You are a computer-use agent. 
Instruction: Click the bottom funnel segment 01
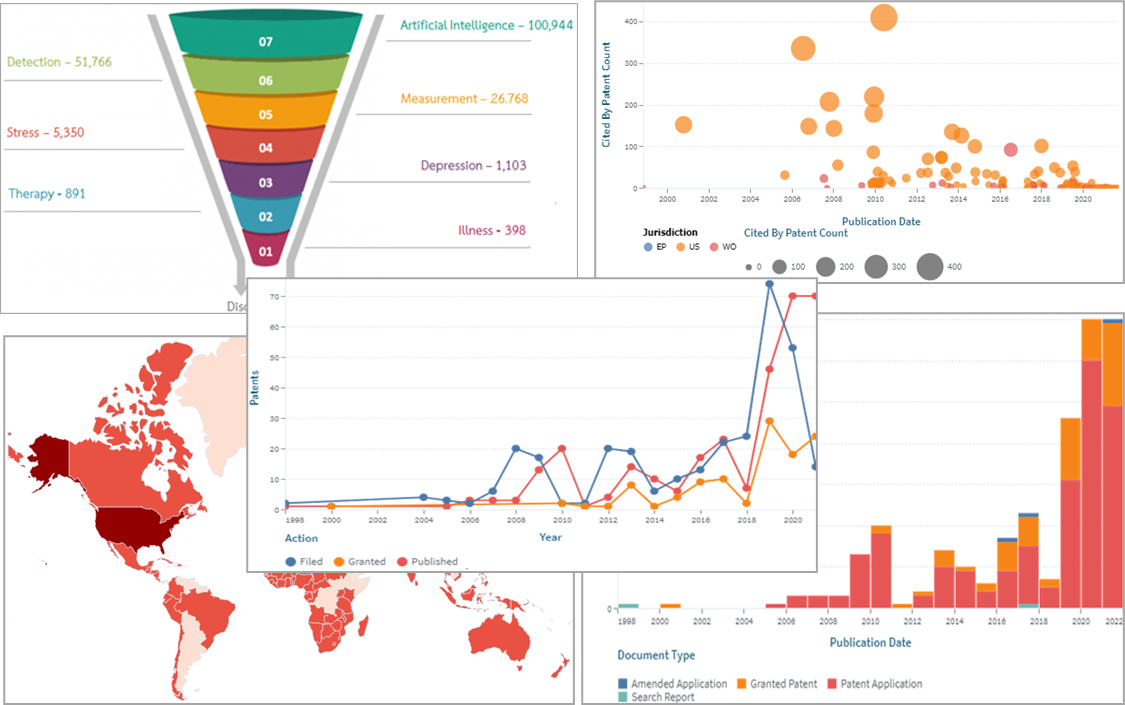[x=266, y=250]
